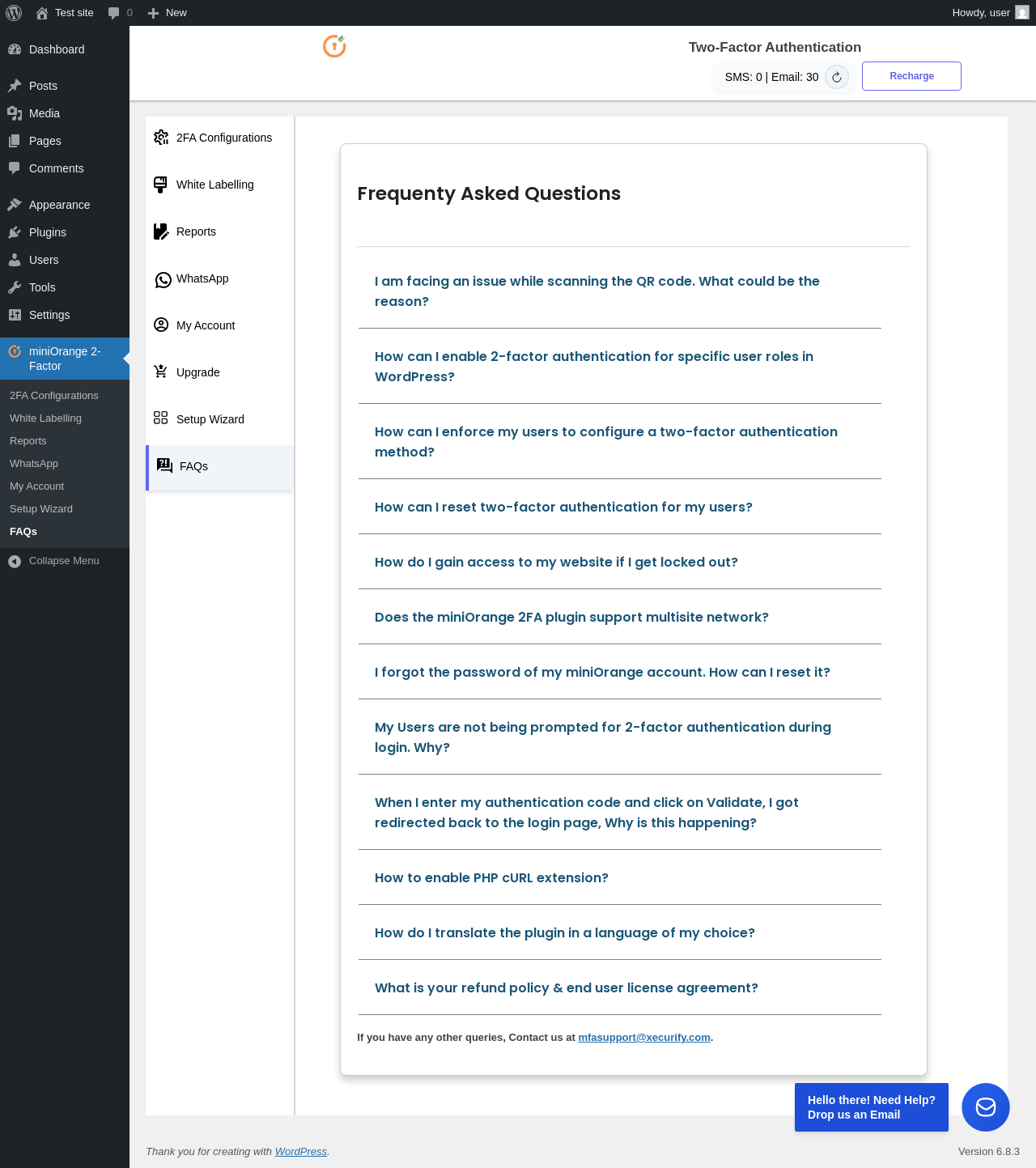Viewport: 1036px width, 1168px height.
Task: Click the Settings sliders icon
Action: [x=15, y=315]
